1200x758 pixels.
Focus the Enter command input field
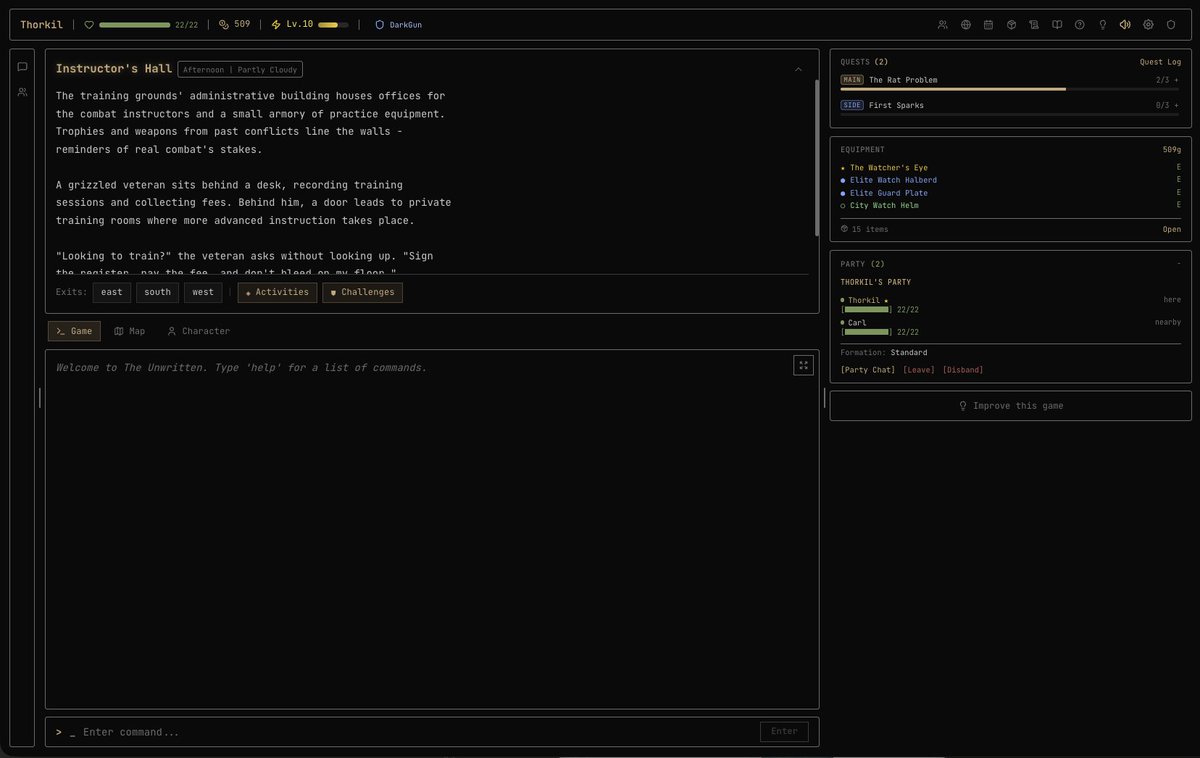[415, 732]
